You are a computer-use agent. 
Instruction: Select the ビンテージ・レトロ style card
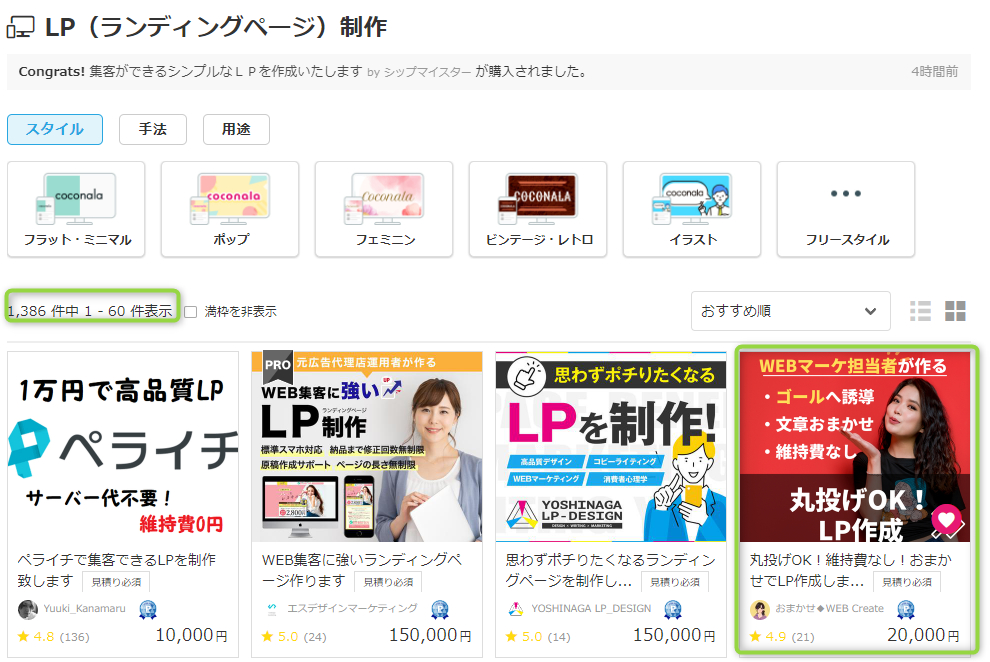tap(538, 210)
